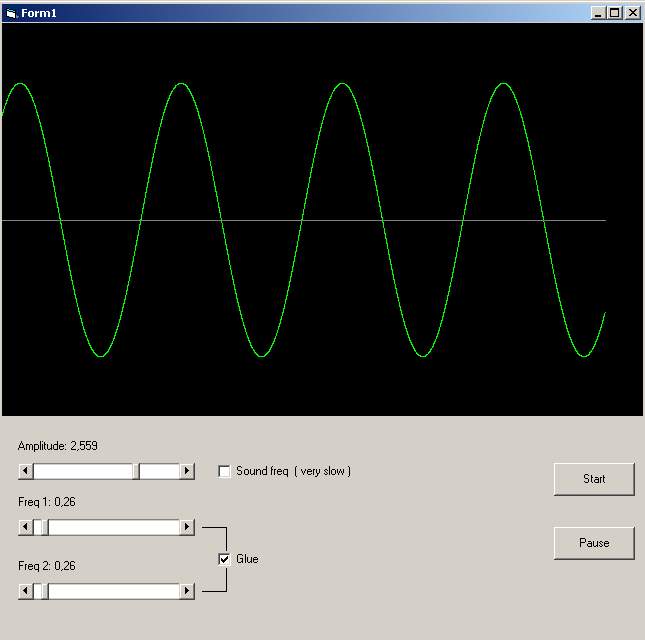Minimize the Form1 window
This screenshot has height=640, width=645.
pos(598,12)
